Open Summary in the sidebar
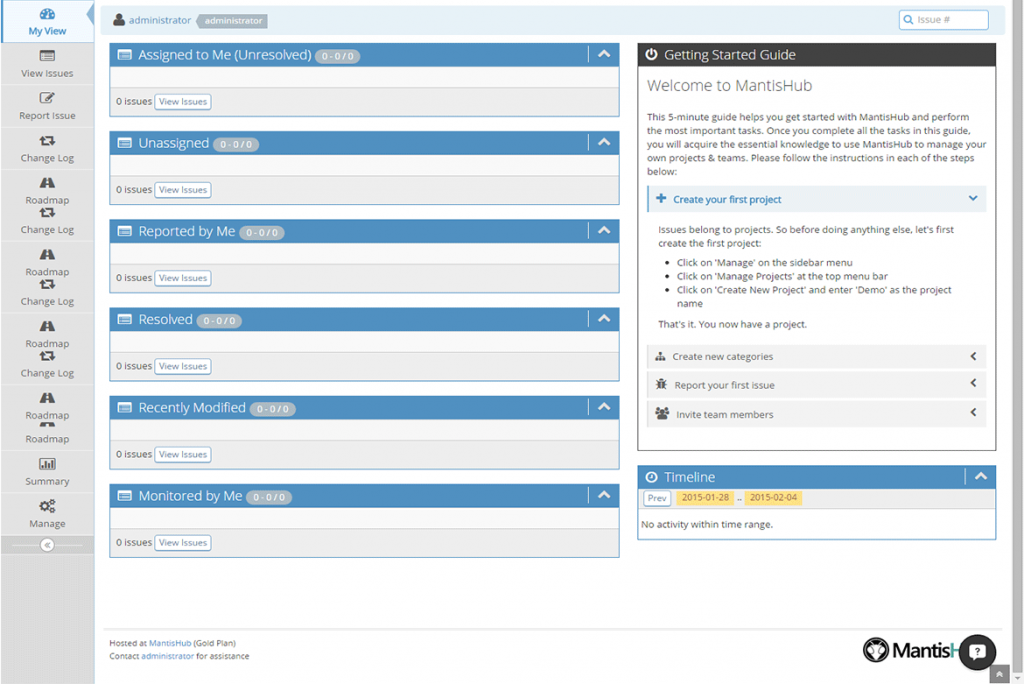The width and height of the screenshot is (1024, 684). tap(47, 472)
